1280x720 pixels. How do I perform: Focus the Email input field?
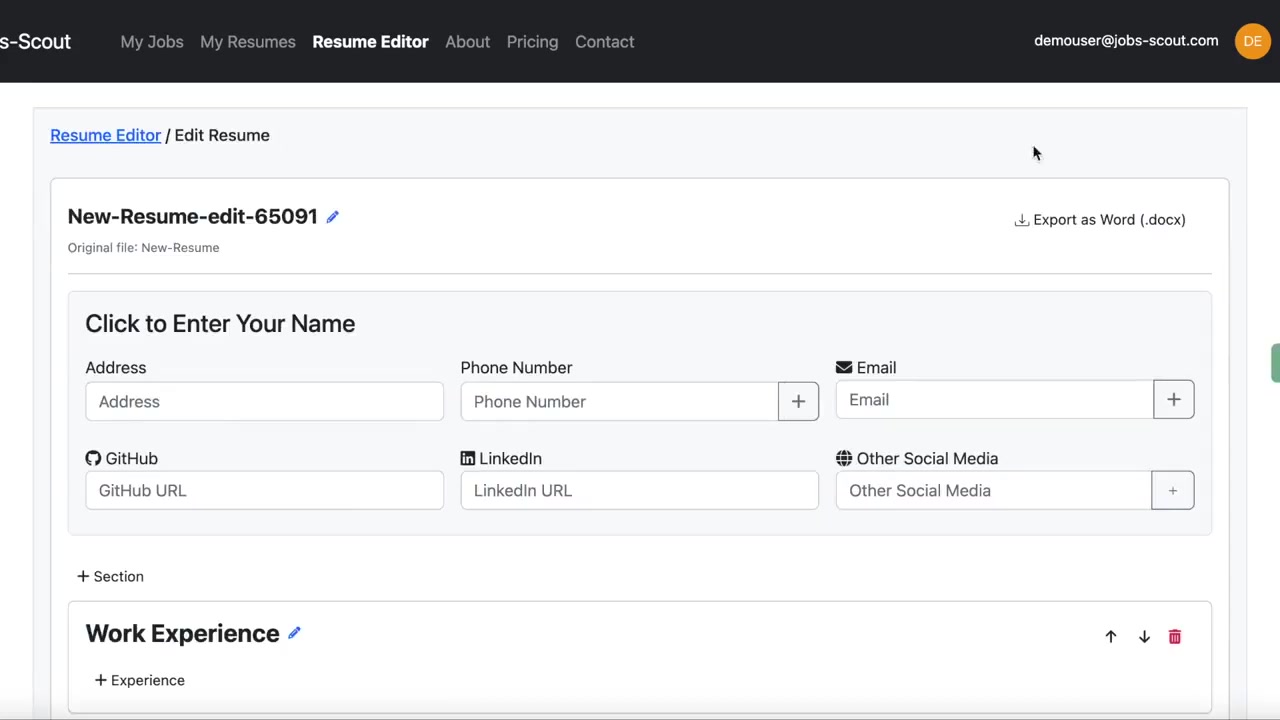point(994,400)
